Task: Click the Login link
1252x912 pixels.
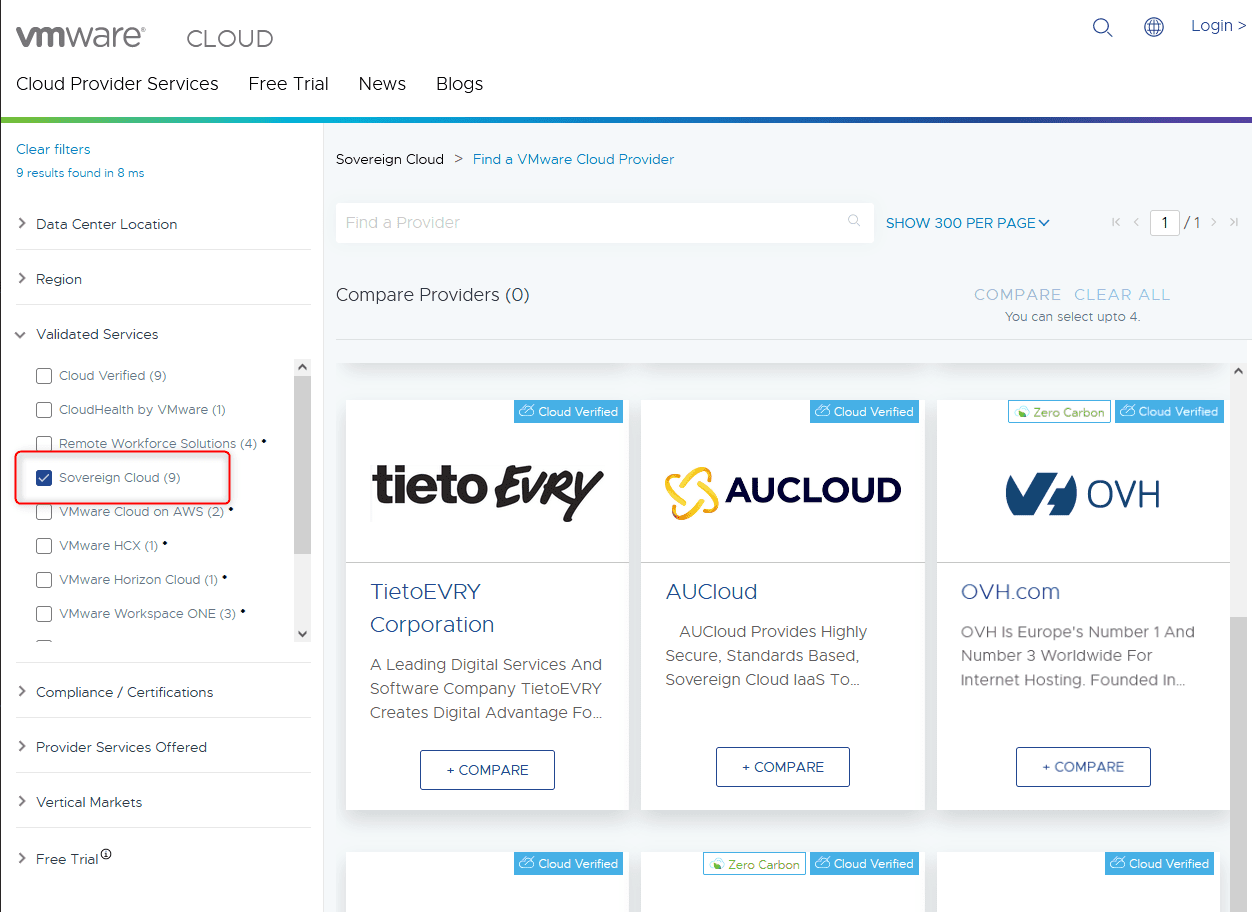Action: coord(1218,26)
